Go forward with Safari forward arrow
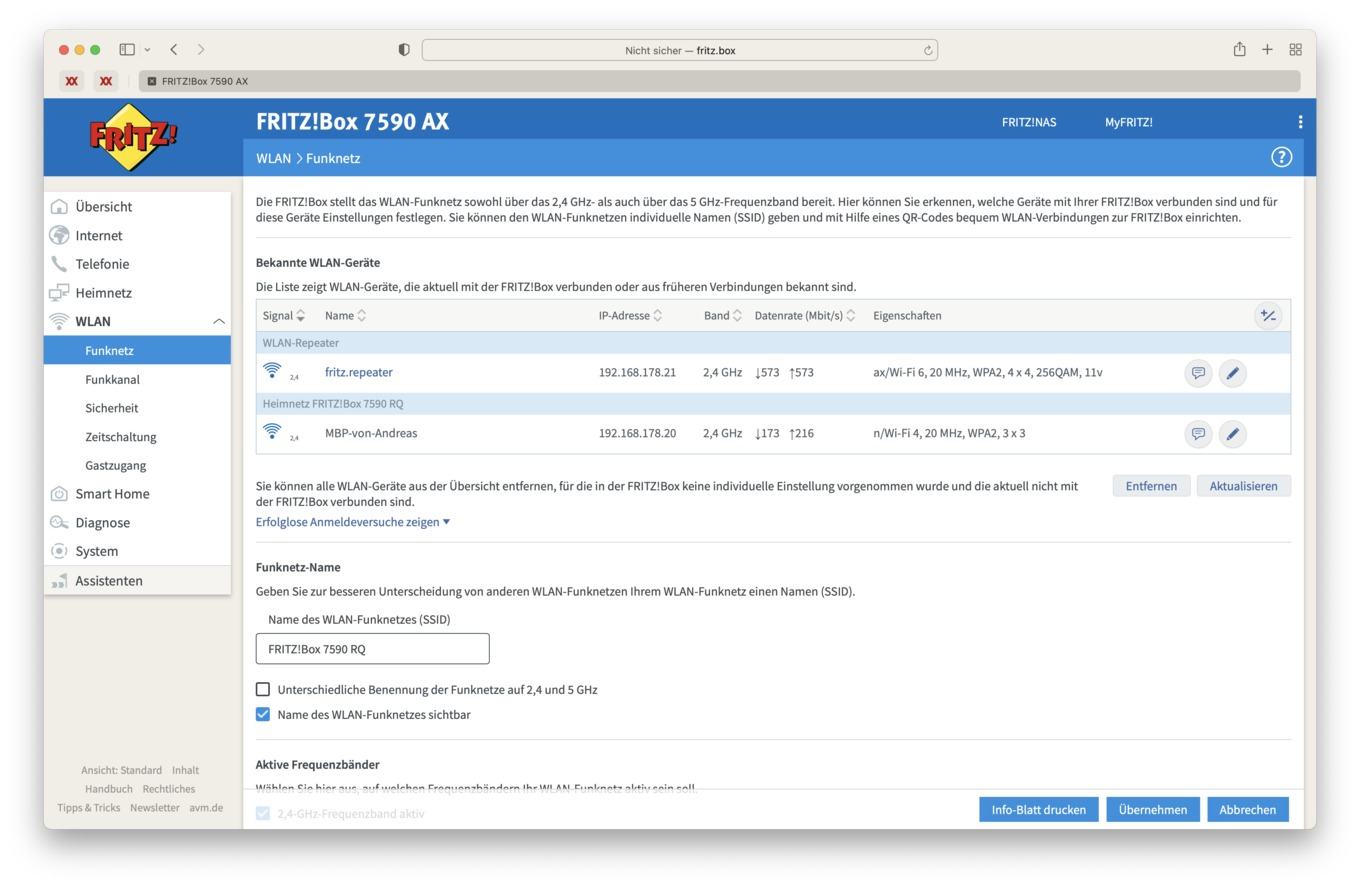1360x887 pixels. click(x=201, y=49)
